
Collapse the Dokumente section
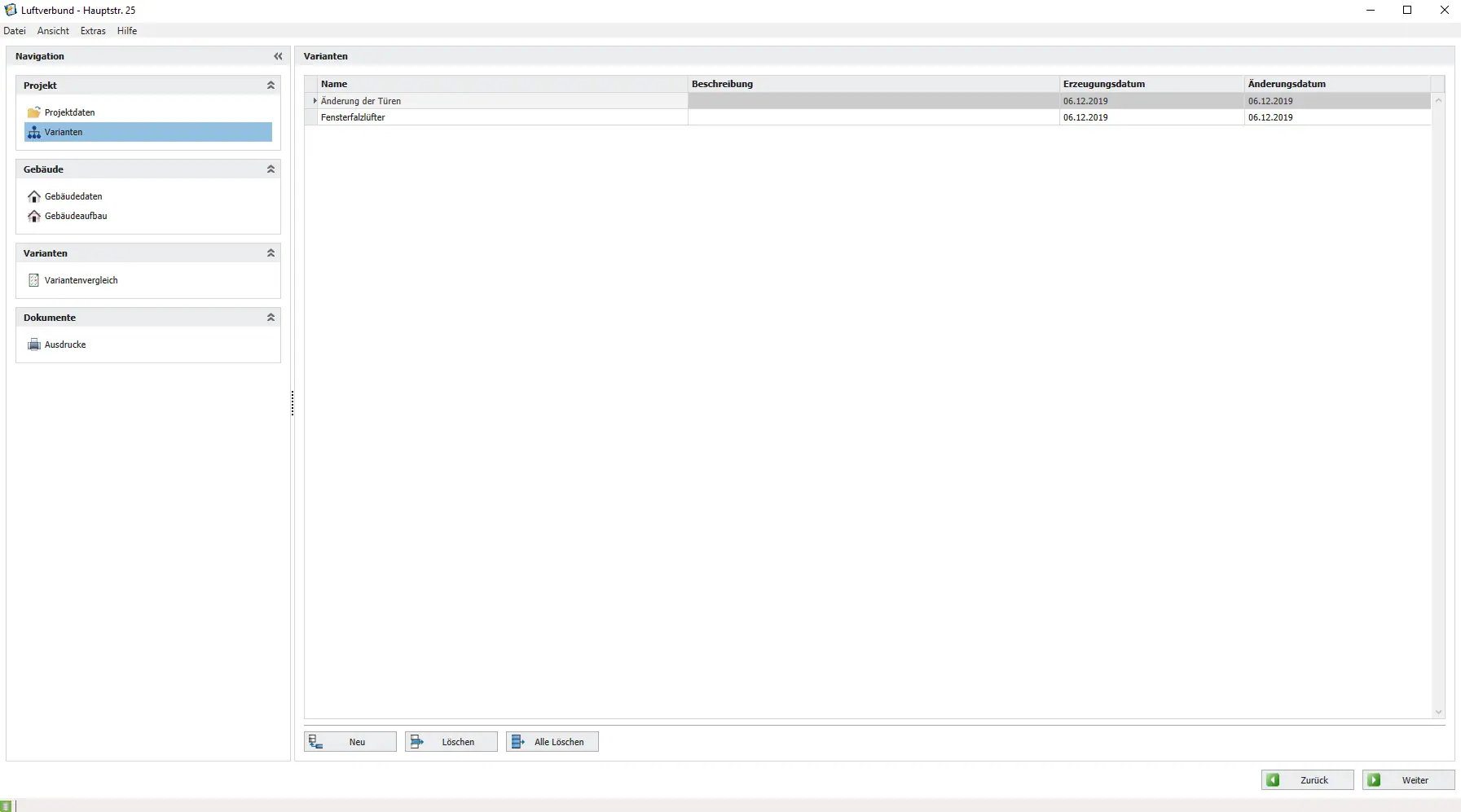(271, 318)
